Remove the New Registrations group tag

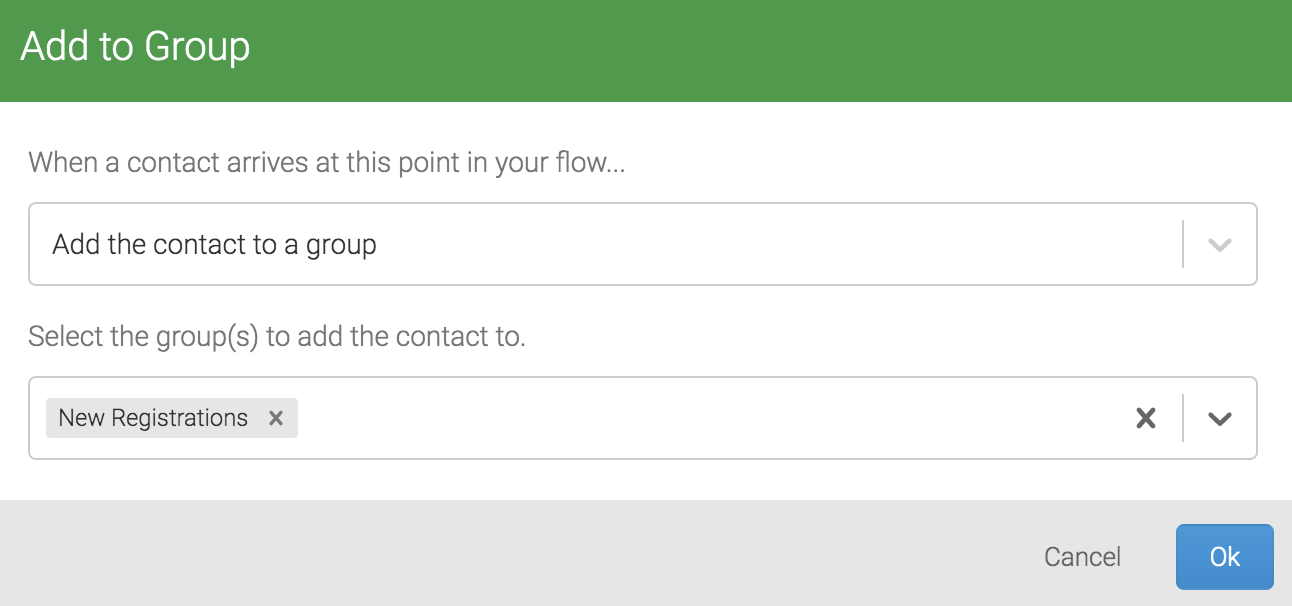pyautogui.click(x=276, y=418)
